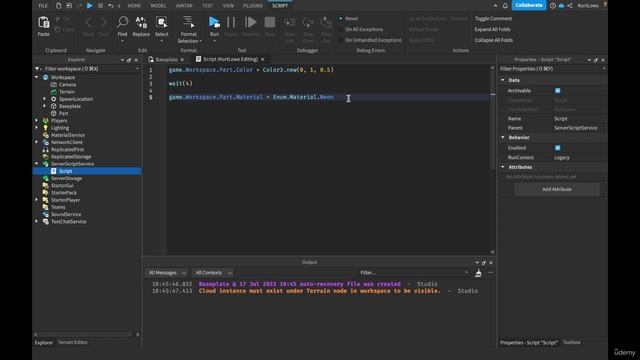Click Expand All Folds

pos(492,29)
